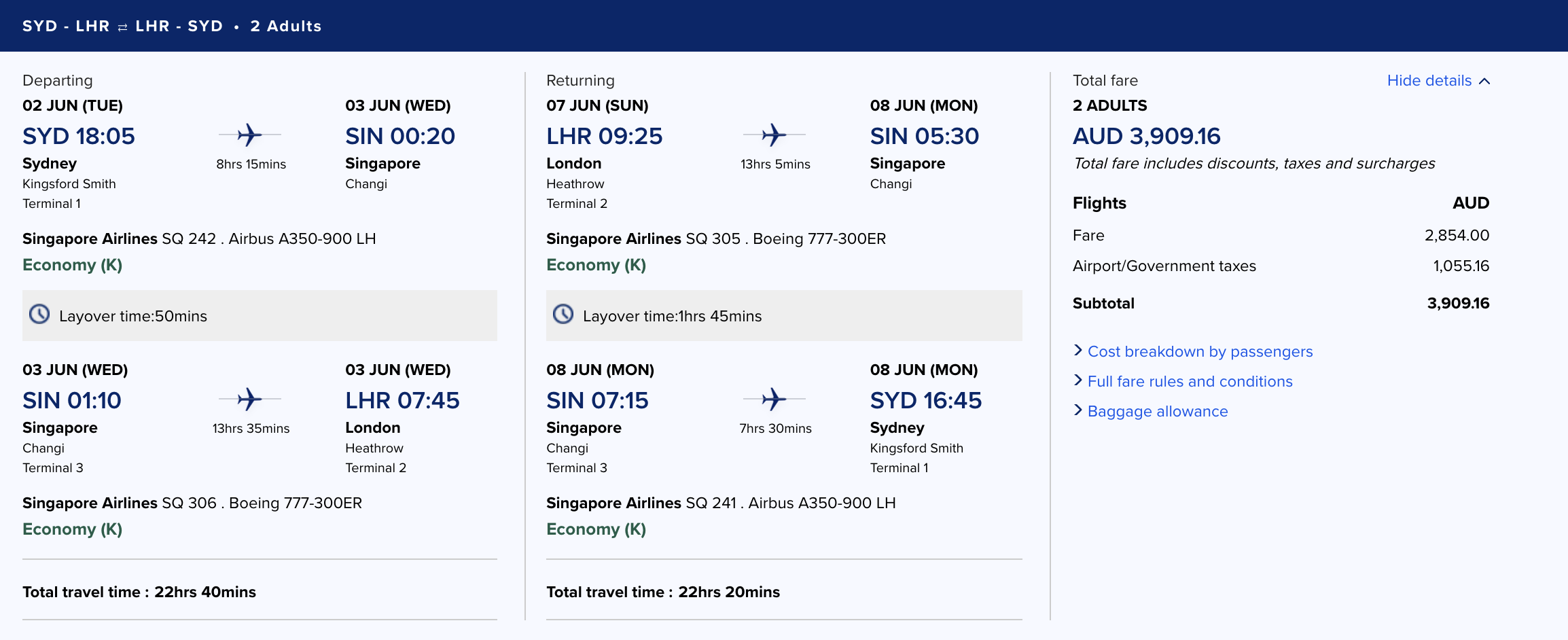Click the airplane icon on the SIN-SYD segment
Screen dimensions: 1568x640
pyautogui.click(x=773, y=399)
